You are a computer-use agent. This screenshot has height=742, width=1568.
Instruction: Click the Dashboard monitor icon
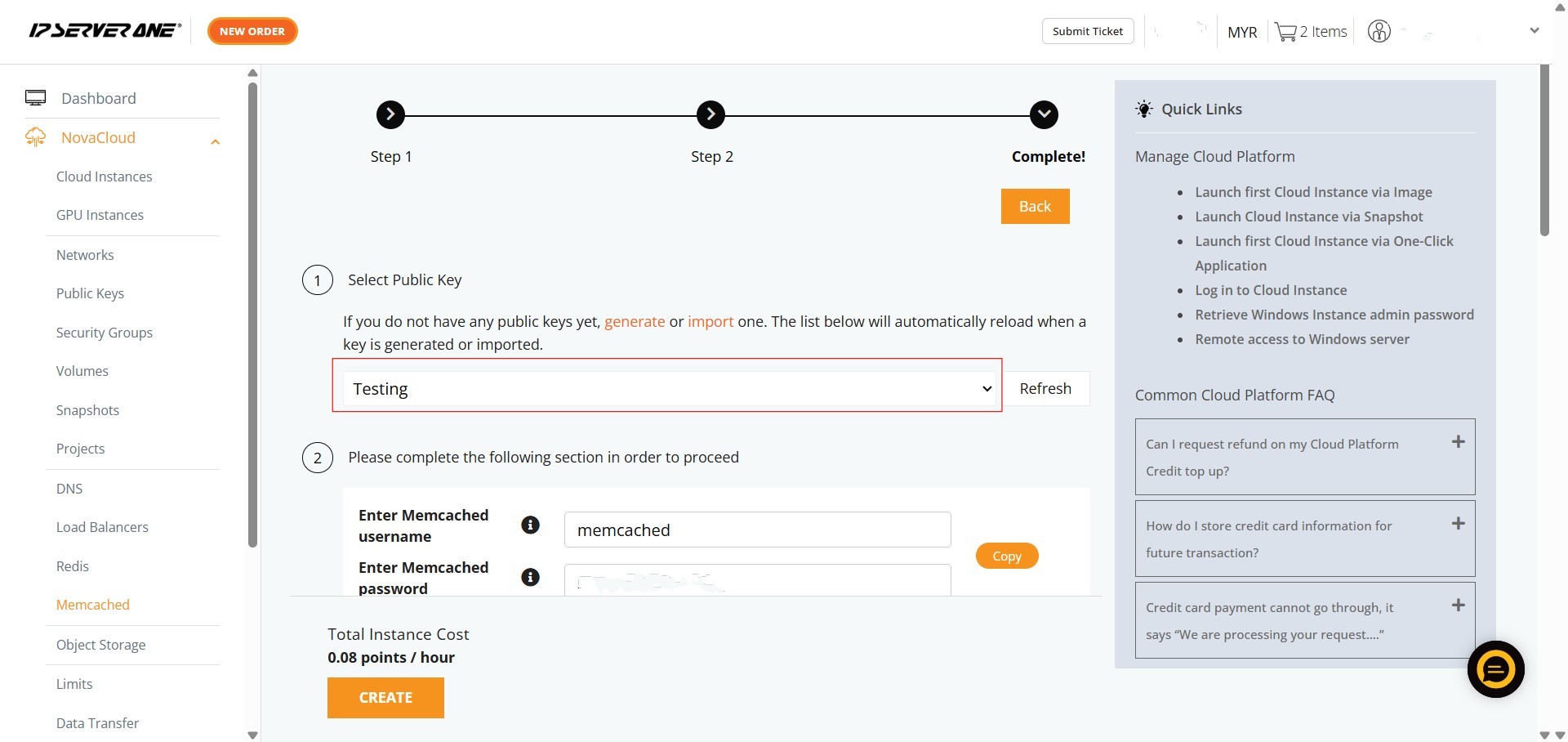click(x=35, y=98)
